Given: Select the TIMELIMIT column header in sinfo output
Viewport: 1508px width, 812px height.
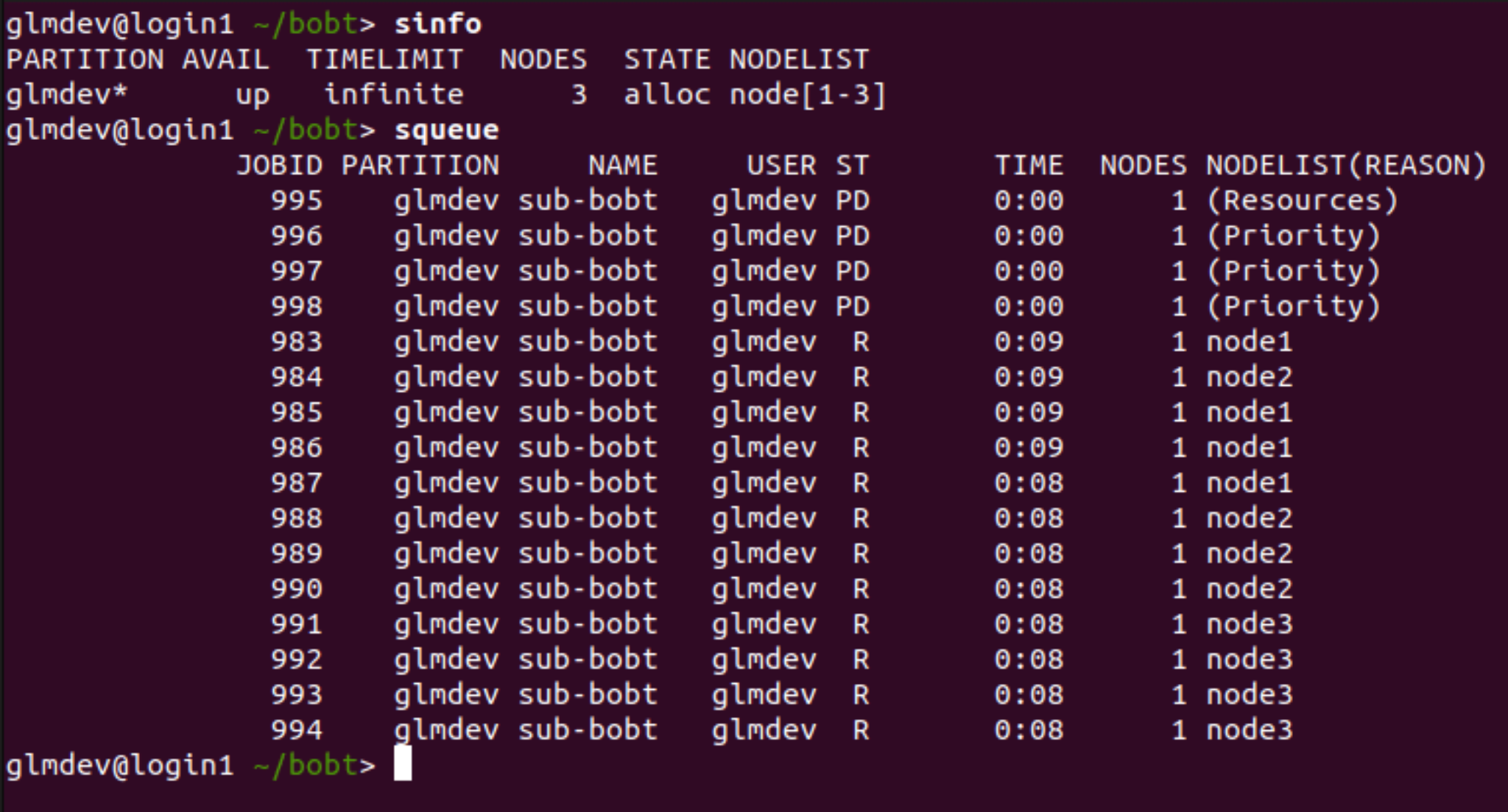Looking at the screenshot, I should click(385, 59).
